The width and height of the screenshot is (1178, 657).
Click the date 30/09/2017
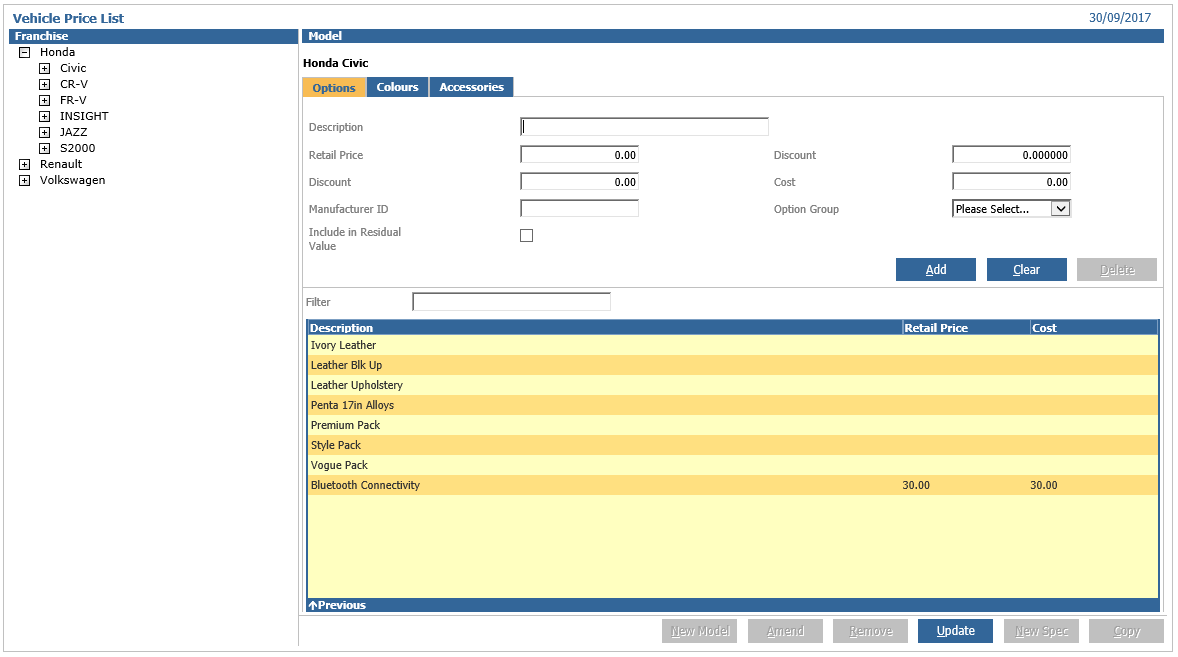pyautogui.click(x=1119, y=18)
